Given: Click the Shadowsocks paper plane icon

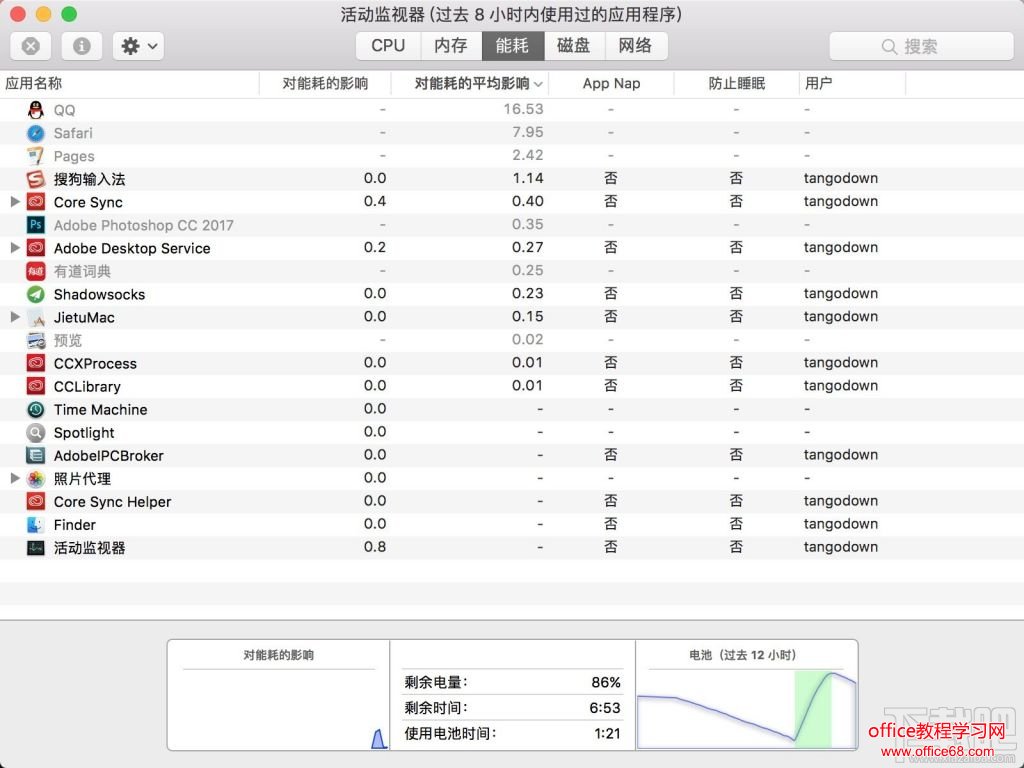Looking at the screenshot, I should tap(36, 294).
